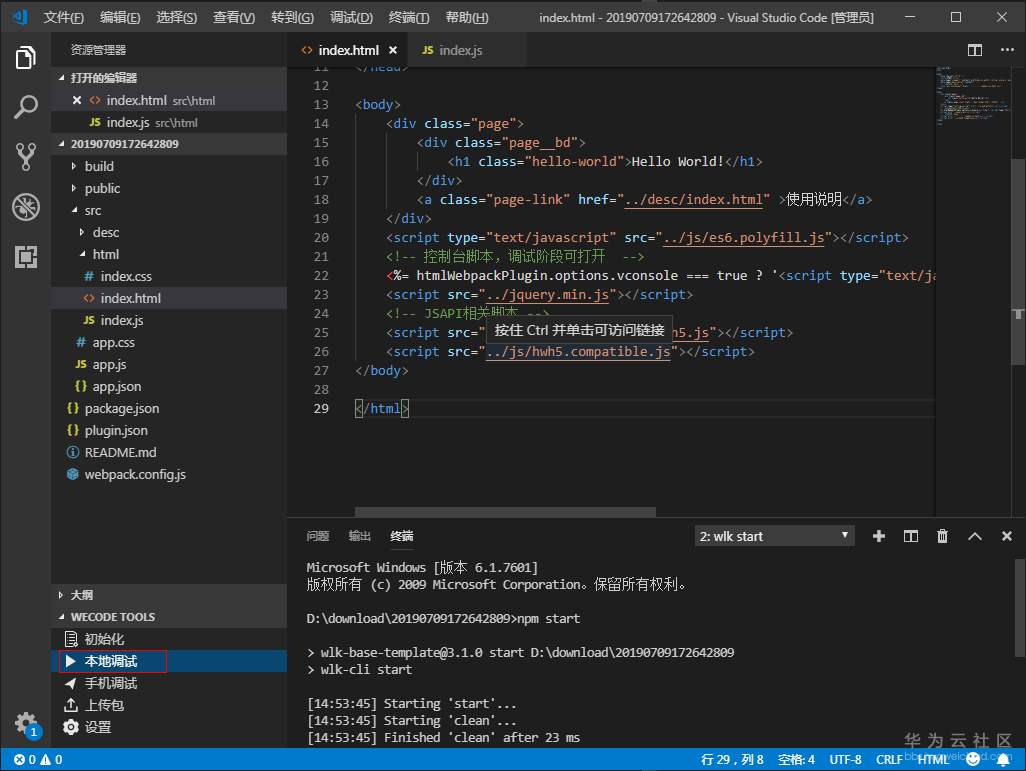Image resolution: width=1026 pixels, height=771 pixels.
Task: Expand the build folder
Action: pos(99,166)
